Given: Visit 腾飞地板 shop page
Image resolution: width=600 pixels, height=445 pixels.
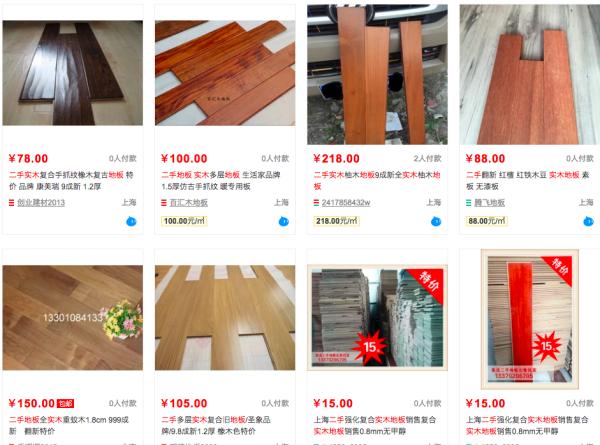Looking at the screenshot, I should point(489,202).
